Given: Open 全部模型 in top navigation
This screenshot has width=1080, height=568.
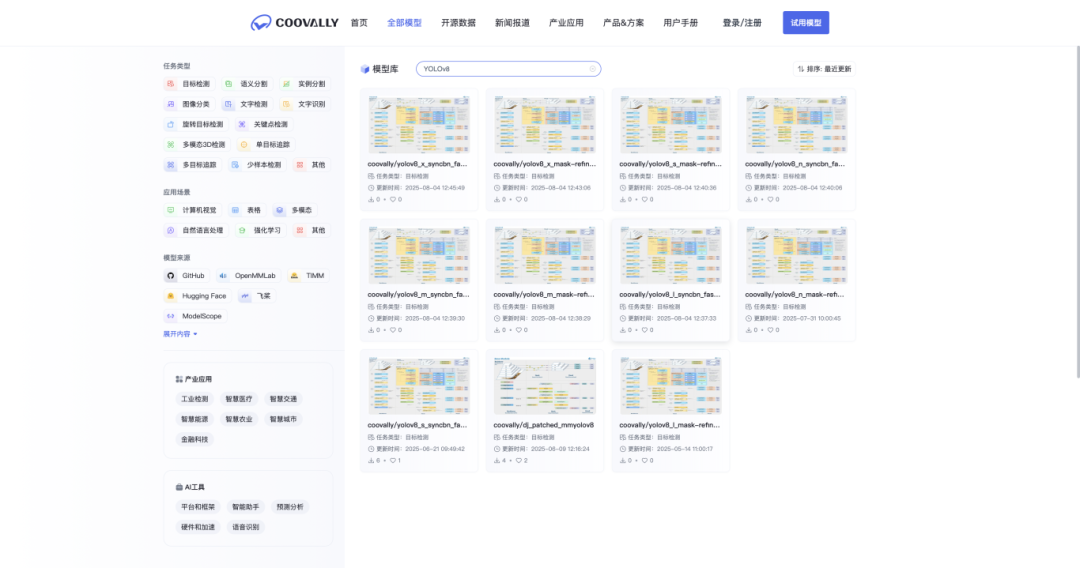Looking at the screenshot, I should click(404, 23).
